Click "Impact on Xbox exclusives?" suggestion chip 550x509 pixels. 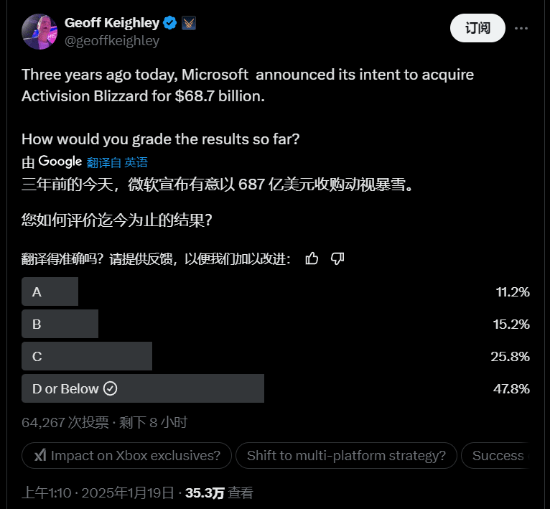[x=127, y=455]
